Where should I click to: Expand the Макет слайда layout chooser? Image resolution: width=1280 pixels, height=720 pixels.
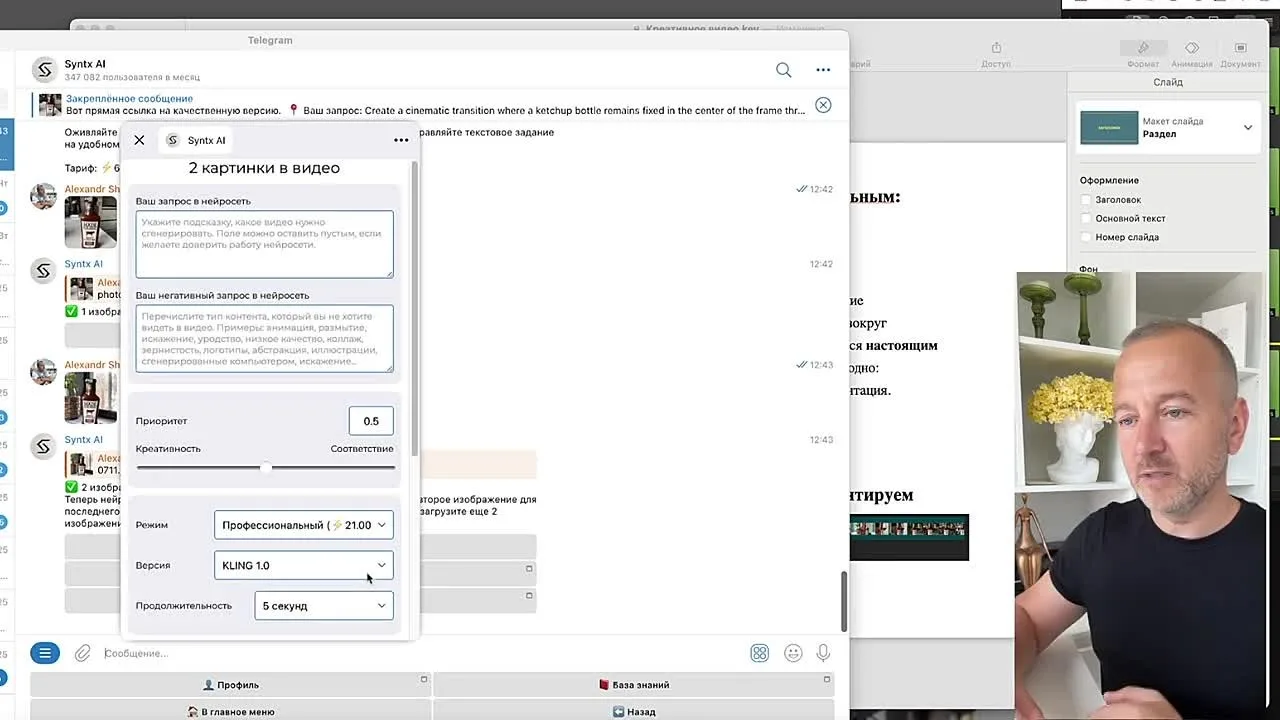(x=1248, y=127)
